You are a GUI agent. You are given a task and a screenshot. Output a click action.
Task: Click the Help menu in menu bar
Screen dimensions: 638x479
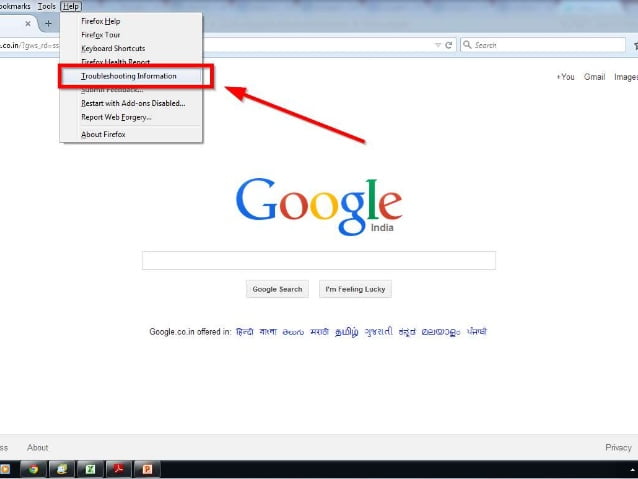[x=71, y=6]
